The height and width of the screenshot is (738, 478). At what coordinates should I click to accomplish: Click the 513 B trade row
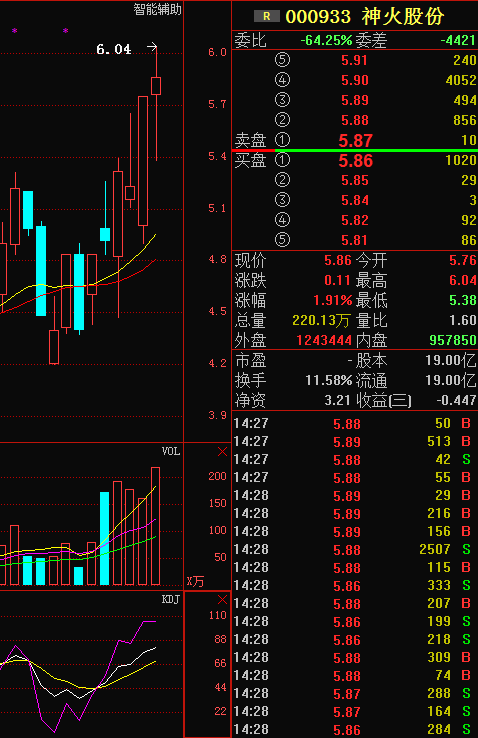(x=355, y=441)
